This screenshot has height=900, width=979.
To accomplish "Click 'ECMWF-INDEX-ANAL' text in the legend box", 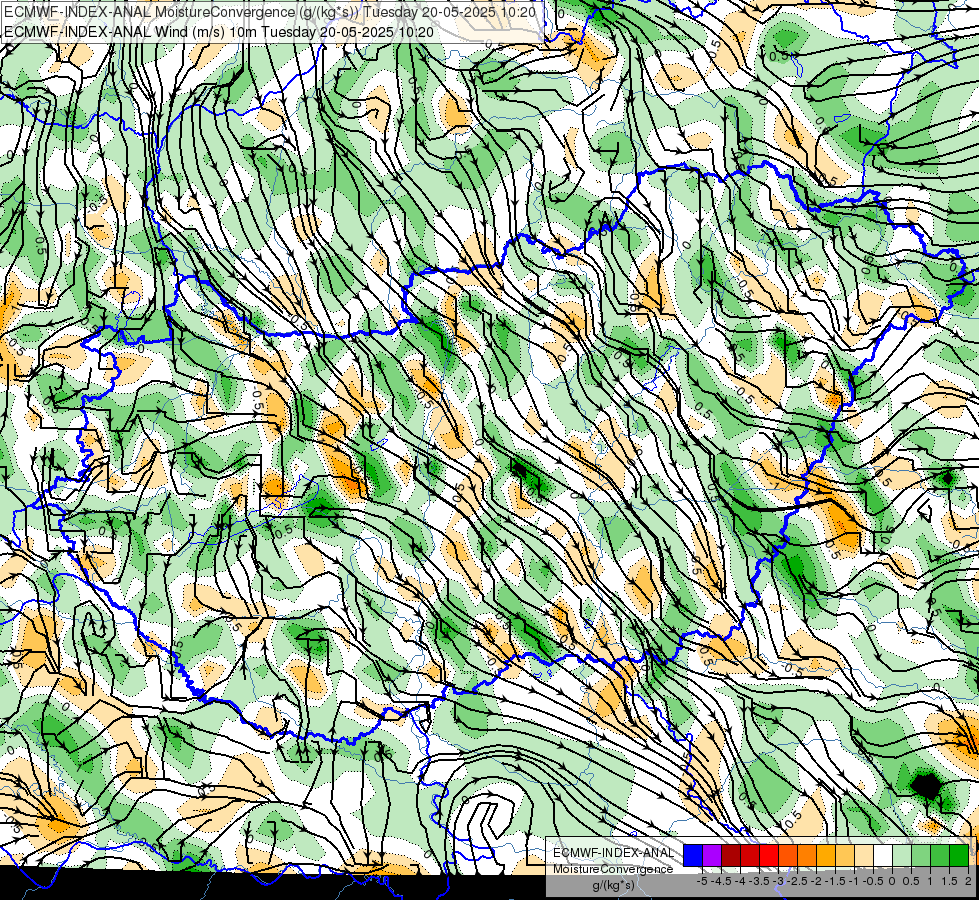I will tap(614, 853).
